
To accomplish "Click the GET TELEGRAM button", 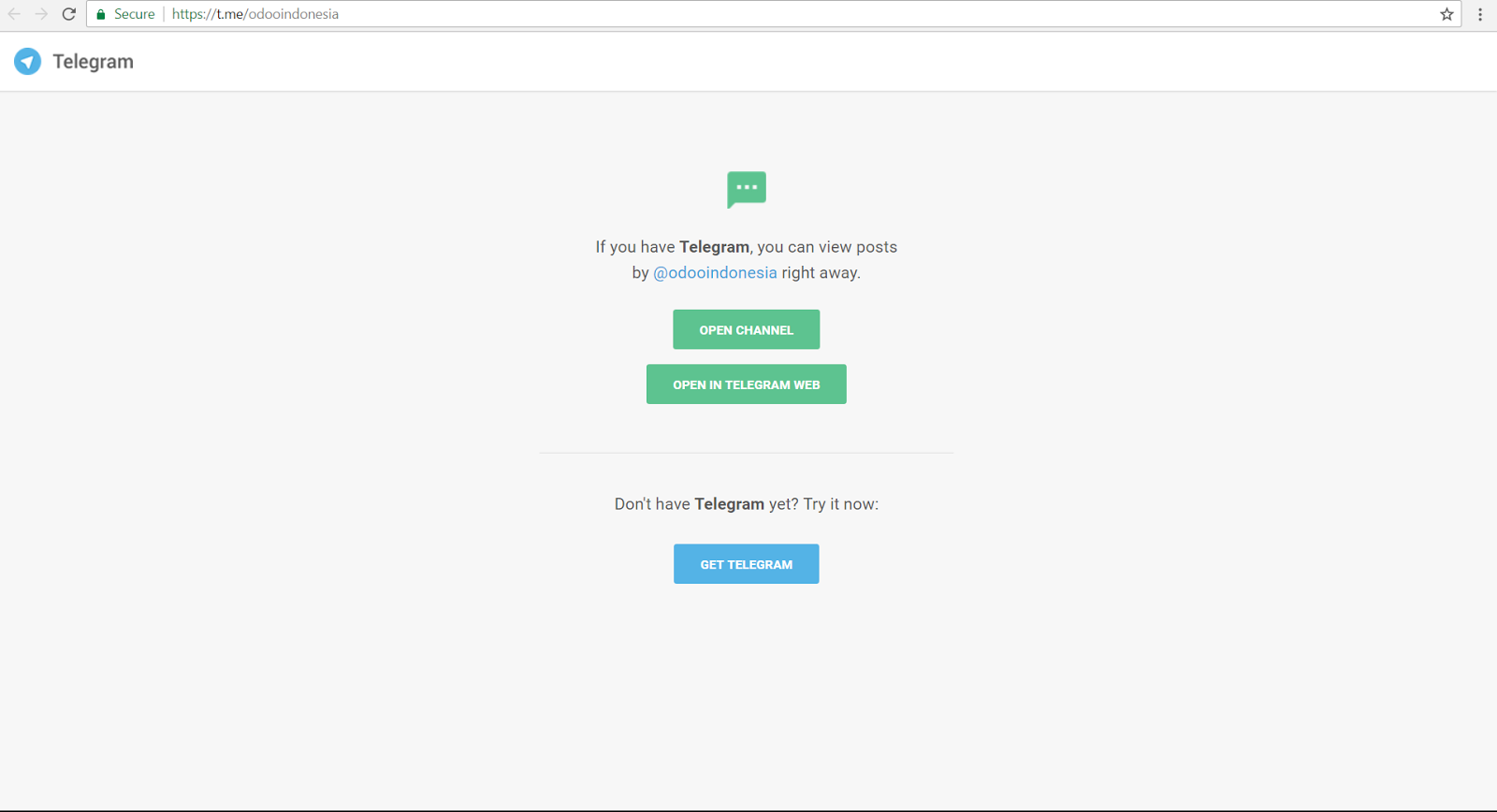I will coord(747,564).
